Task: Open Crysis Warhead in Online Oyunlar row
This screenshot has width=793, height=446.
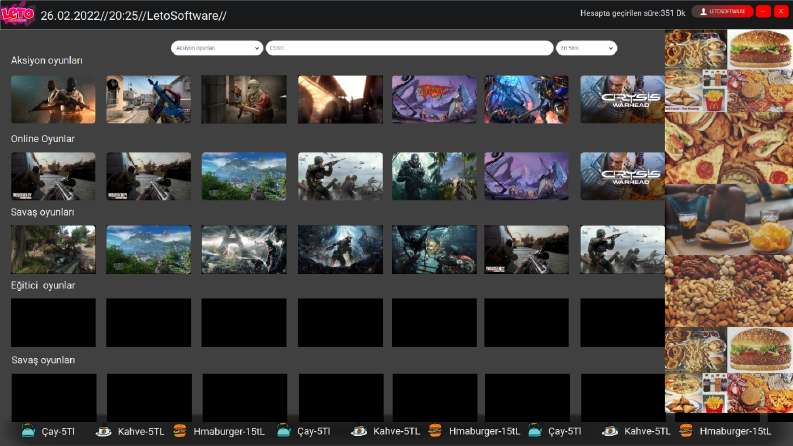Action: pos(622,176)
